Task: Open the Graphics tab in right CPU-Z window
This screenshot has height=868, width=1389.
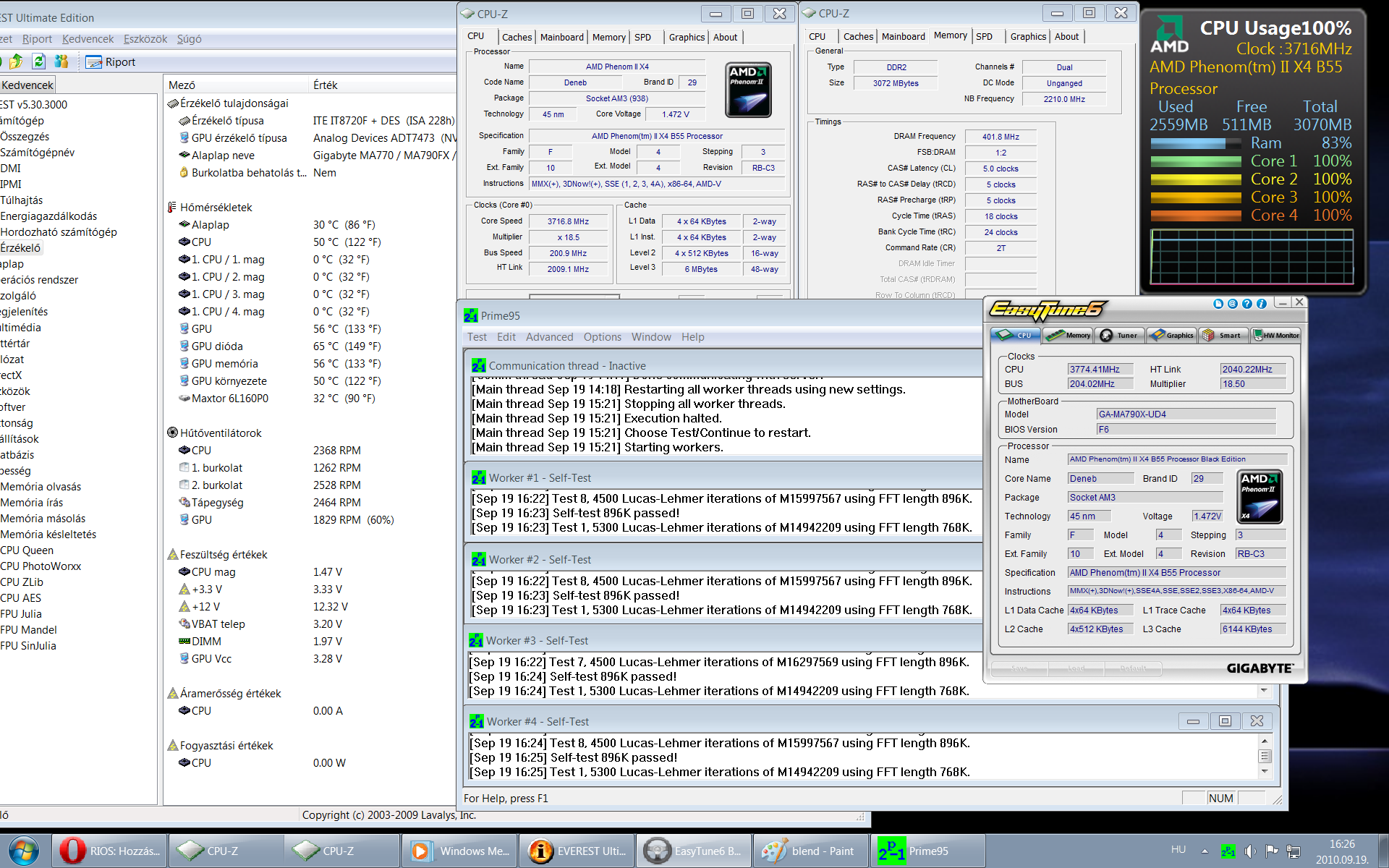Action: tap(1028, 36)
